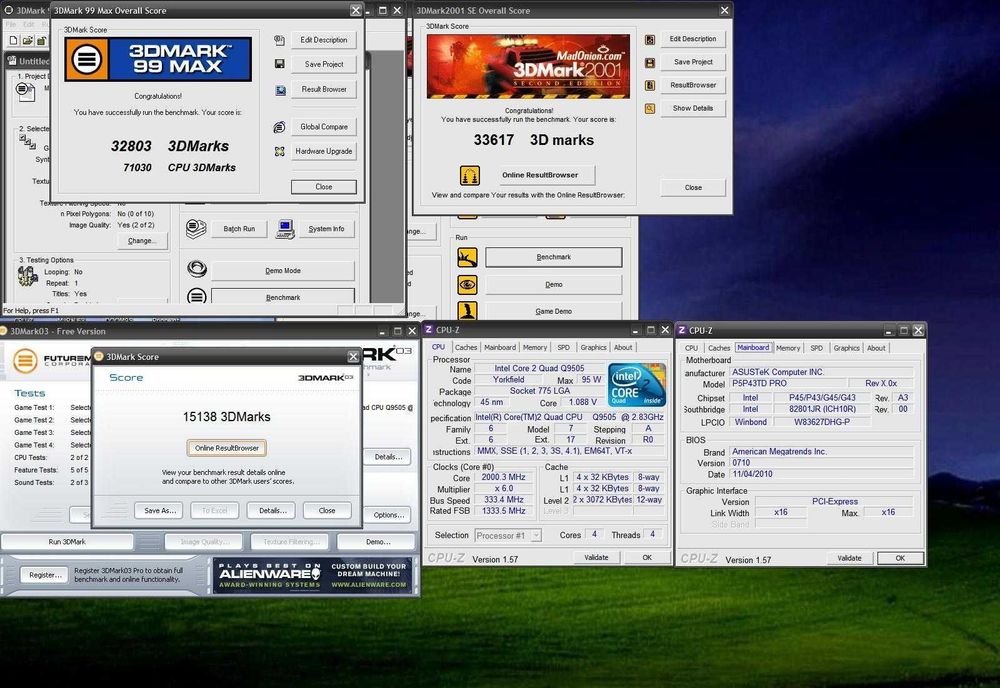Click Hardware Upgrade button in 3DMark 99

(323, 151)
